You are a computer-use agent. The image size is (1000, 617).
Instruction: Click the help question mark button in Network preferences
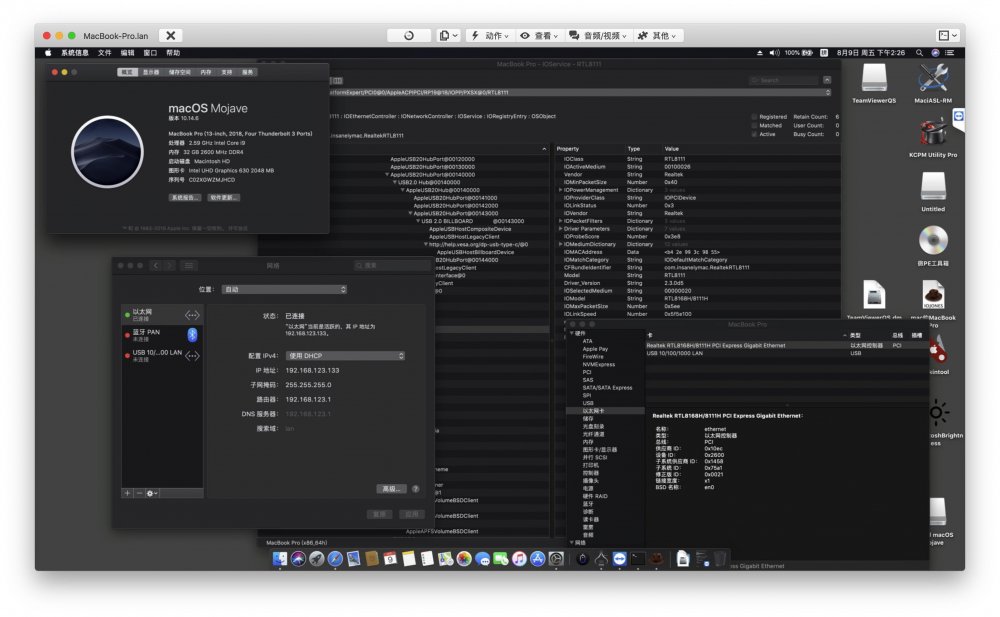pyautogui.click(x=416, y=489)
